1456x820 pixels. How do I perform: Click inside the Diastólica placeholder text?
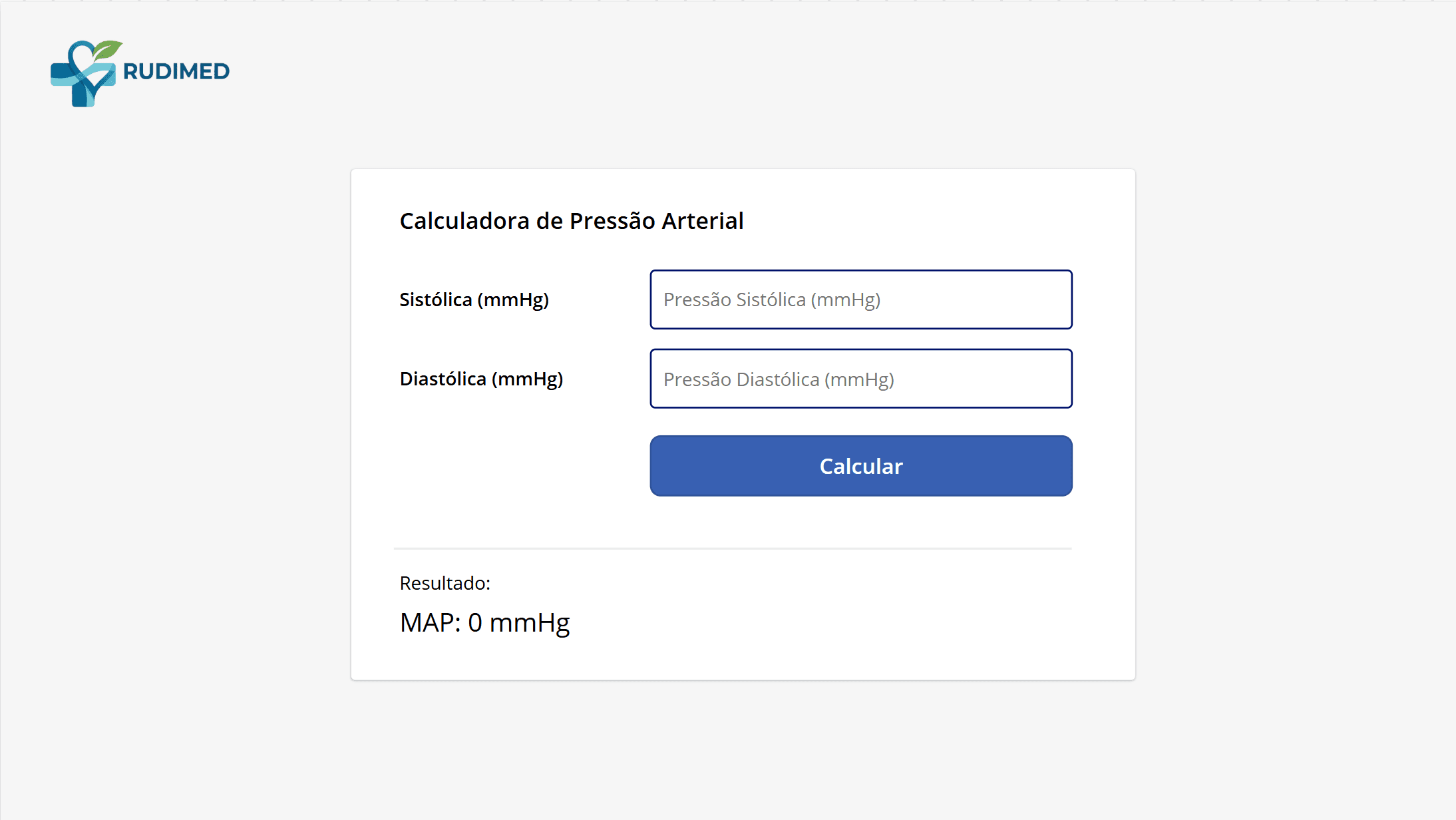[x=778, y=378]
